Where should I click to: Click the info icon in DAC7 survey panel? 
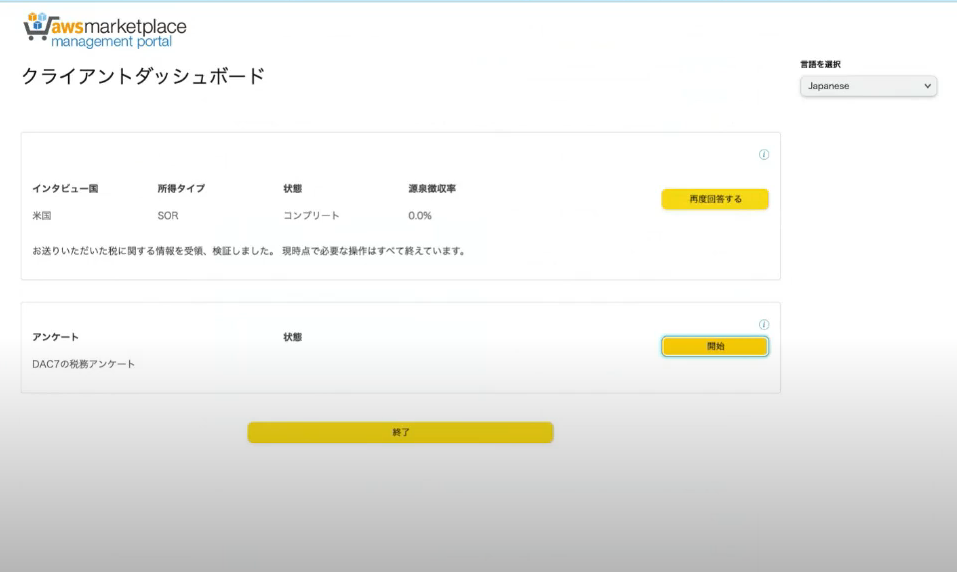click(x=764, y=324)
